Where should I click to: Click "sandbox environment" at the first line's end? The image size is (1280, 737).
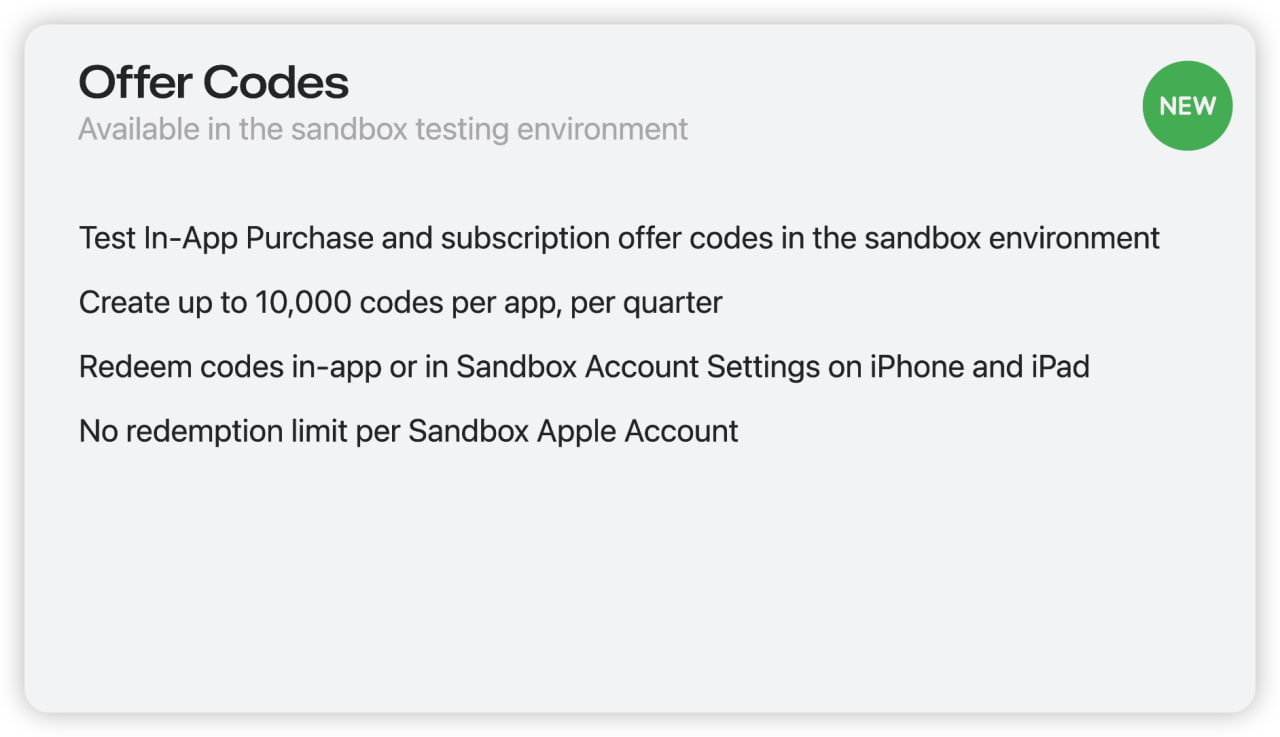(1011, 239)
